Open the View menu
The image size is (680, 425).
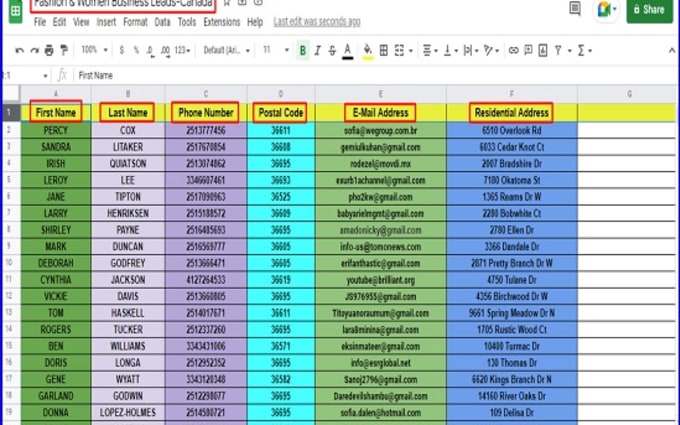click(81, 22)
